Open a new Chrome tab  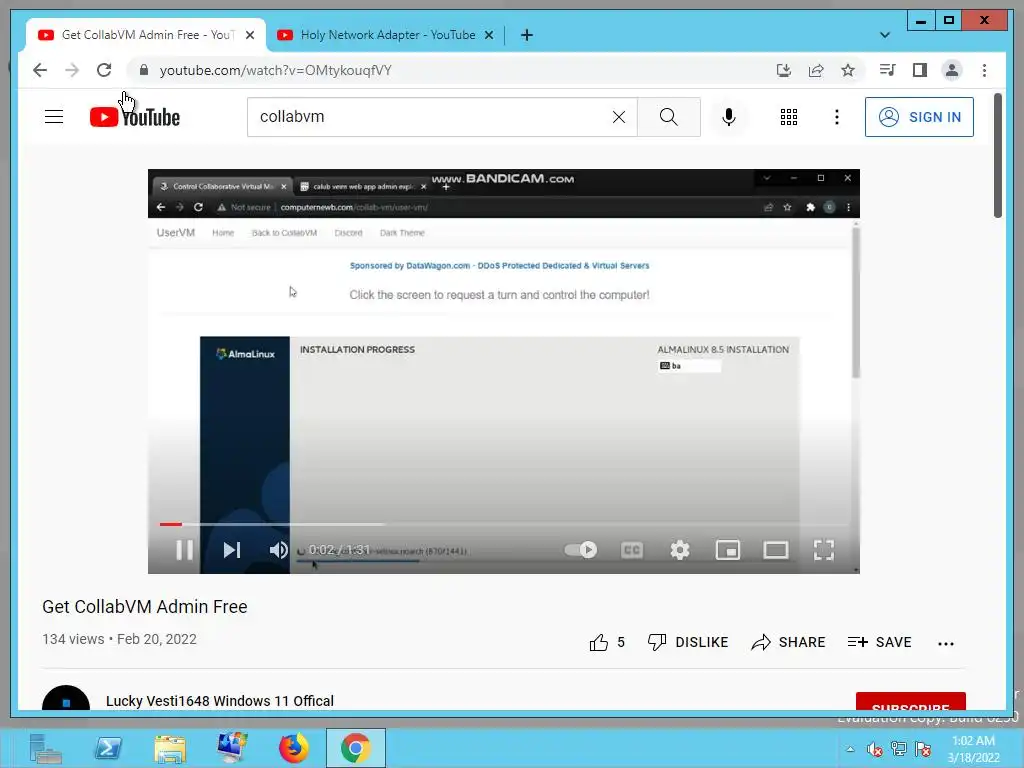coord(526,35)
